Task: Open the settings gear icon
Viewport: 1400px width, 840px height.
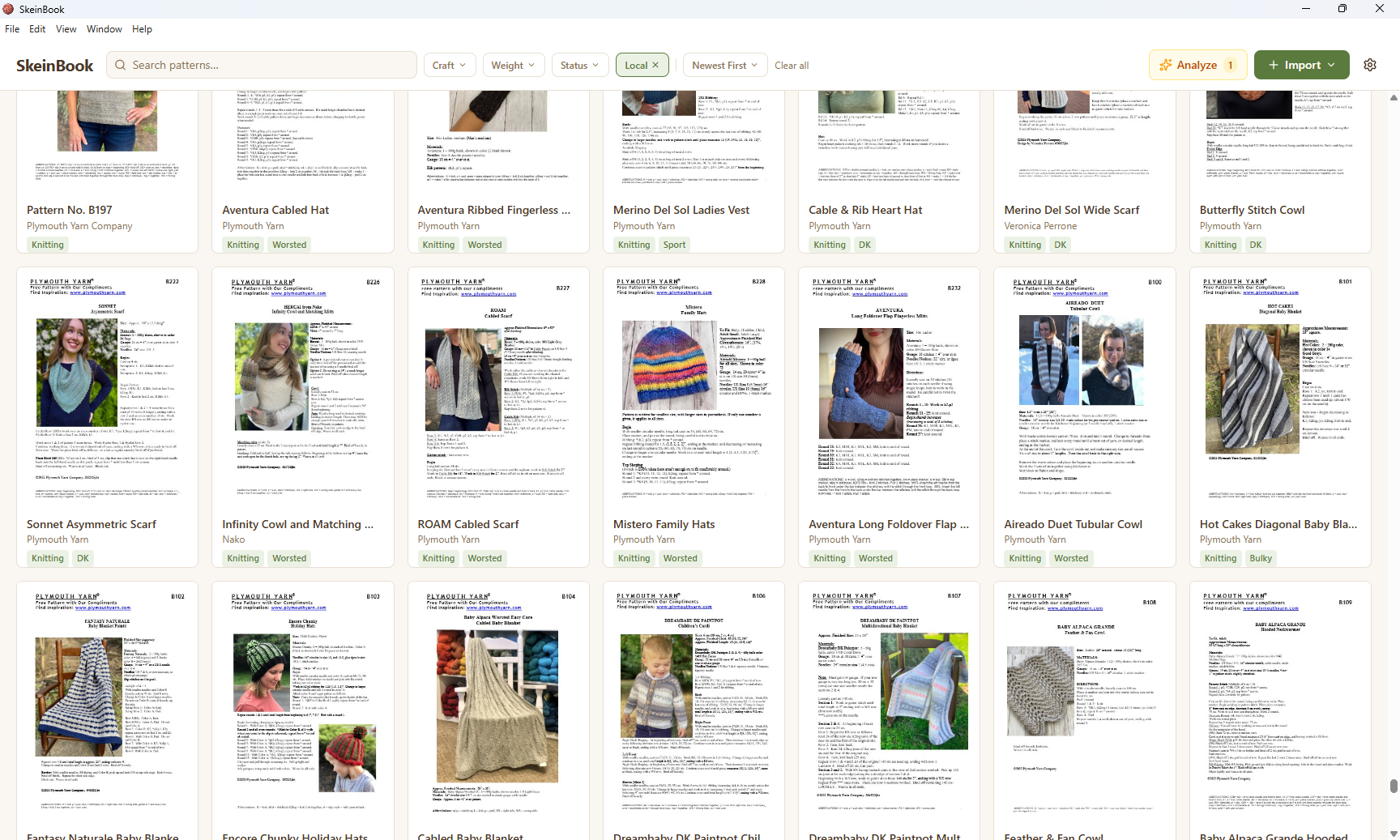Action: pyautogui.click(x=1370, y=64)
